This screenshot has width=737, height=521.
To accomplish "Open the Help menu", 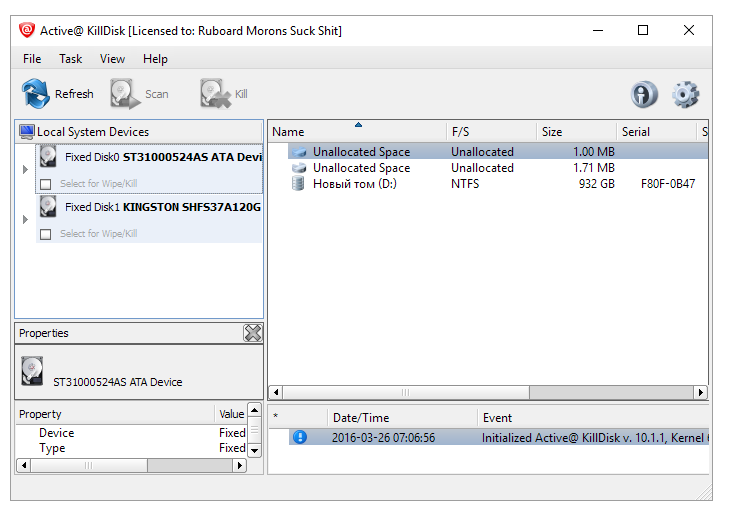I will coord(155,59).
